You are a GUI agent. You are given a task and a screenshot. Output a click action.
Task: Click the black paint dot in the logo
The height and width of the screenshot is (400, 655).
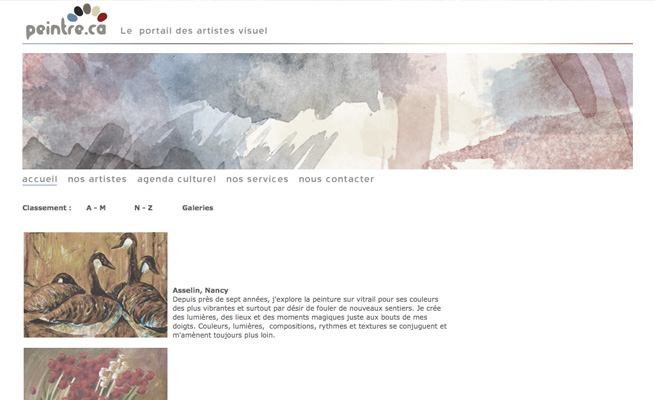pyautogui.click(x=79, y=10)
